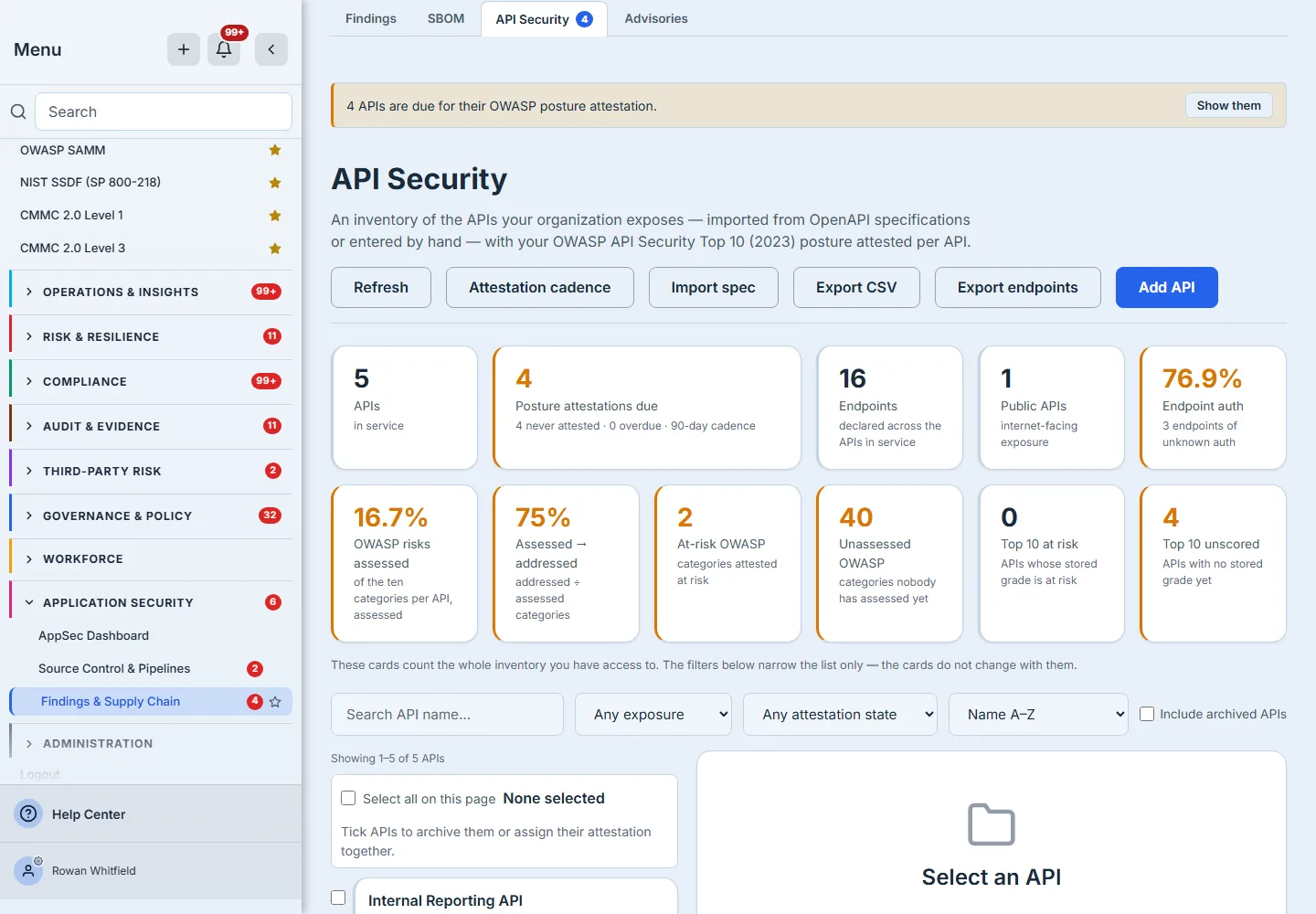Click the 16 Endpoints card
This screenshot has height=914, width=1316.
[x=889, y=408]
